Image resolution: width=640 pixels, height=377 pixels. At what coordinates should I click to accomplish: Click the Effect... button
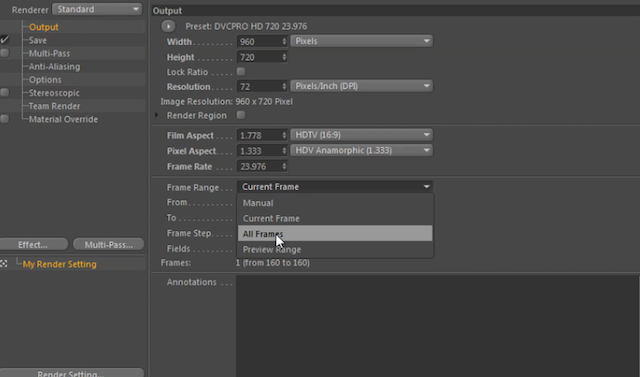(x=33, y=244)
